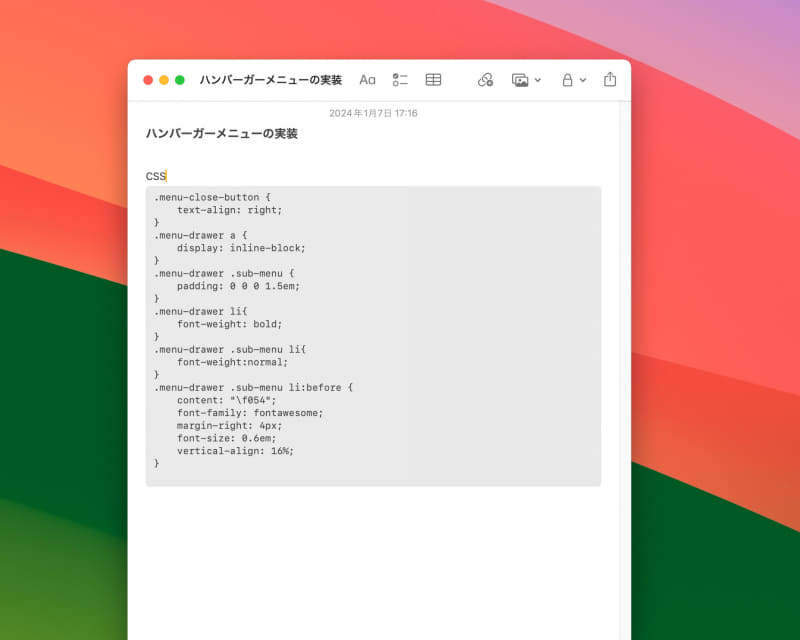The width and height of the screenshot is (800, 640).
Task: Open the media insertion tool
Action: click(521, 79)
